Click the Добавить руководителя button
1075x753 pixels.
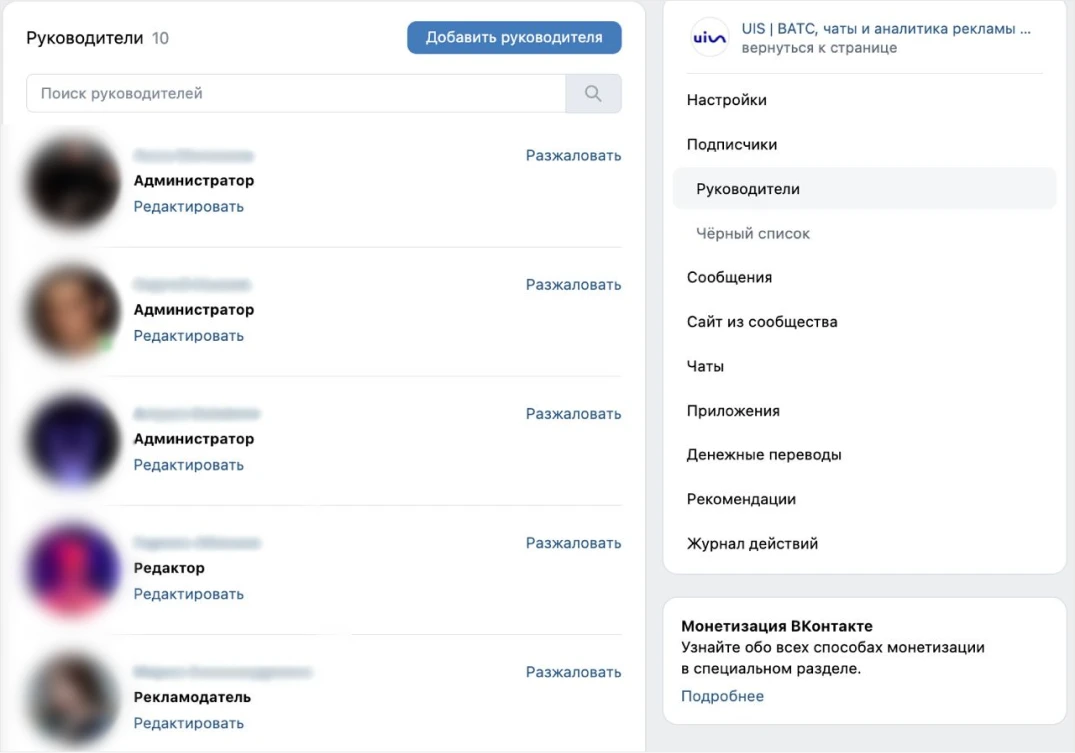click(514, 37)
